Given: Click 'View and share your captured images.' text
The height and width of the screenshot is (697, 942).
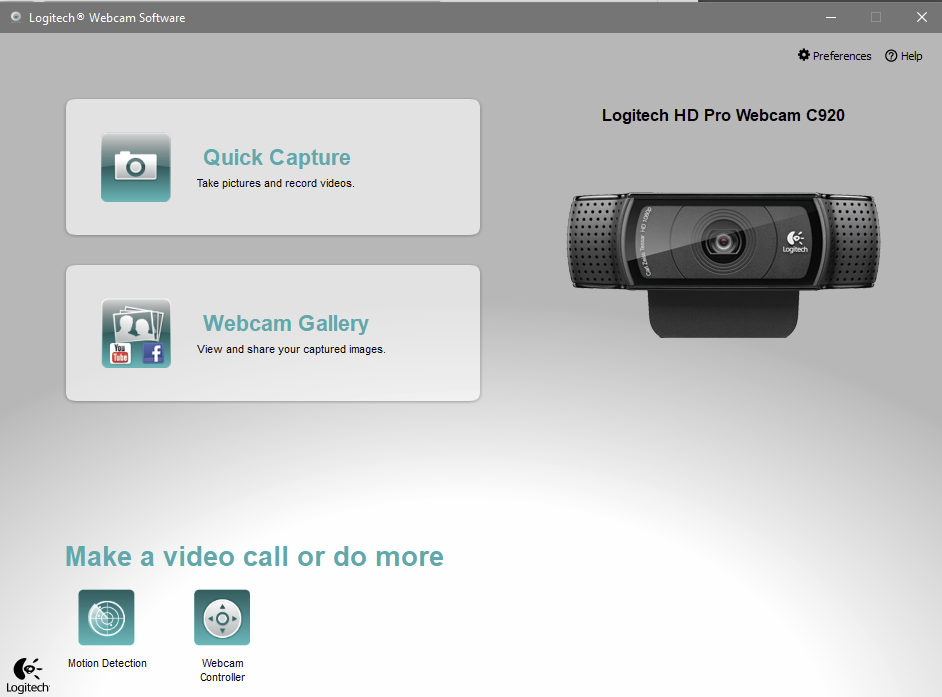Looking at the screenshot, I should pos(291,349).
